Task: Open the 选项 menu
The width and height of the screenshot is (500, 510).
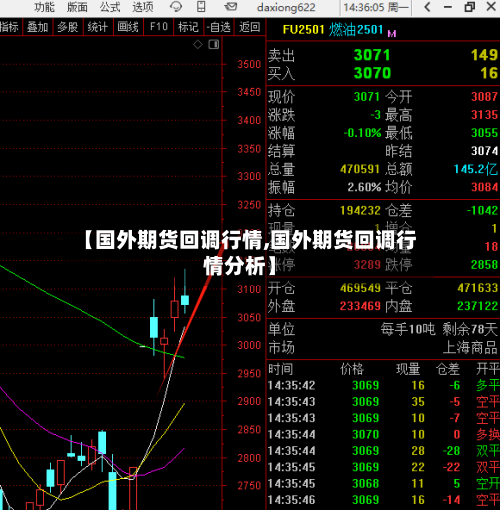Action: pyautogui.click(x=143, y=7)
